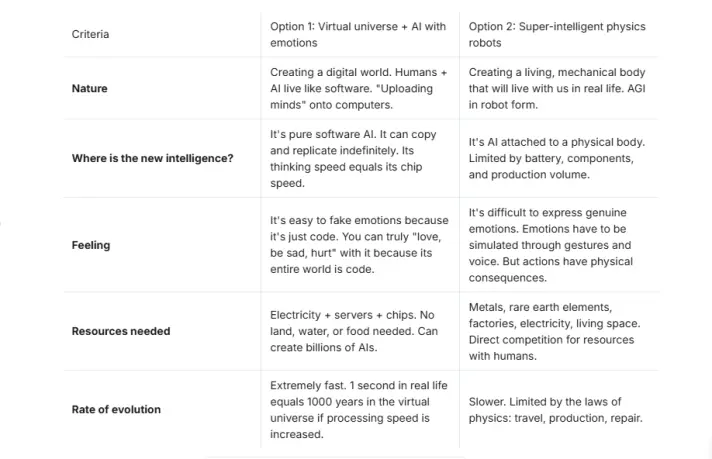The image size is (712, 459).
Task: Click the 'Where is the new intelligence?' label
Action: [153, 158]
